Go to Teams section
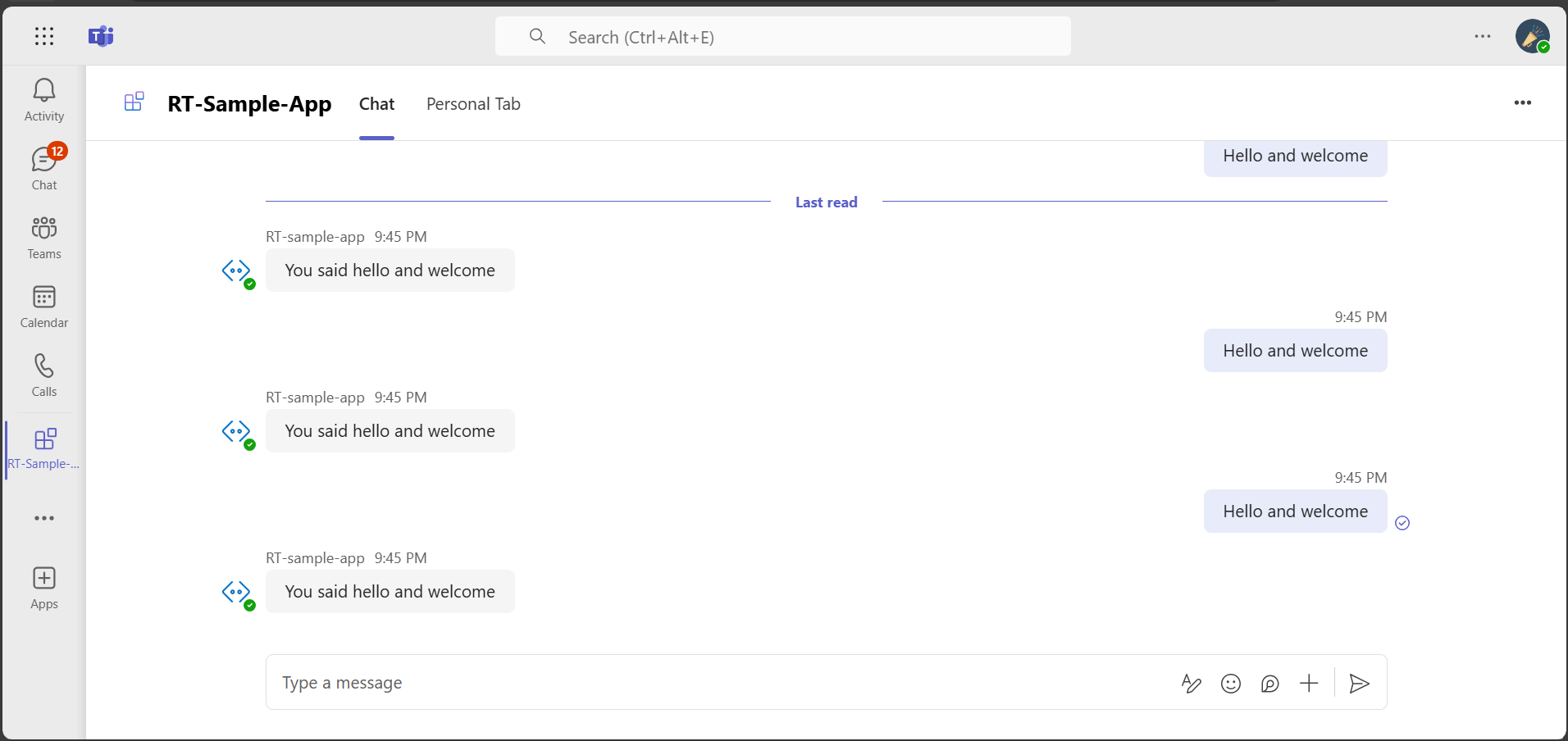The width and height of the screenshot is (1568, 741). pos(44,238)
